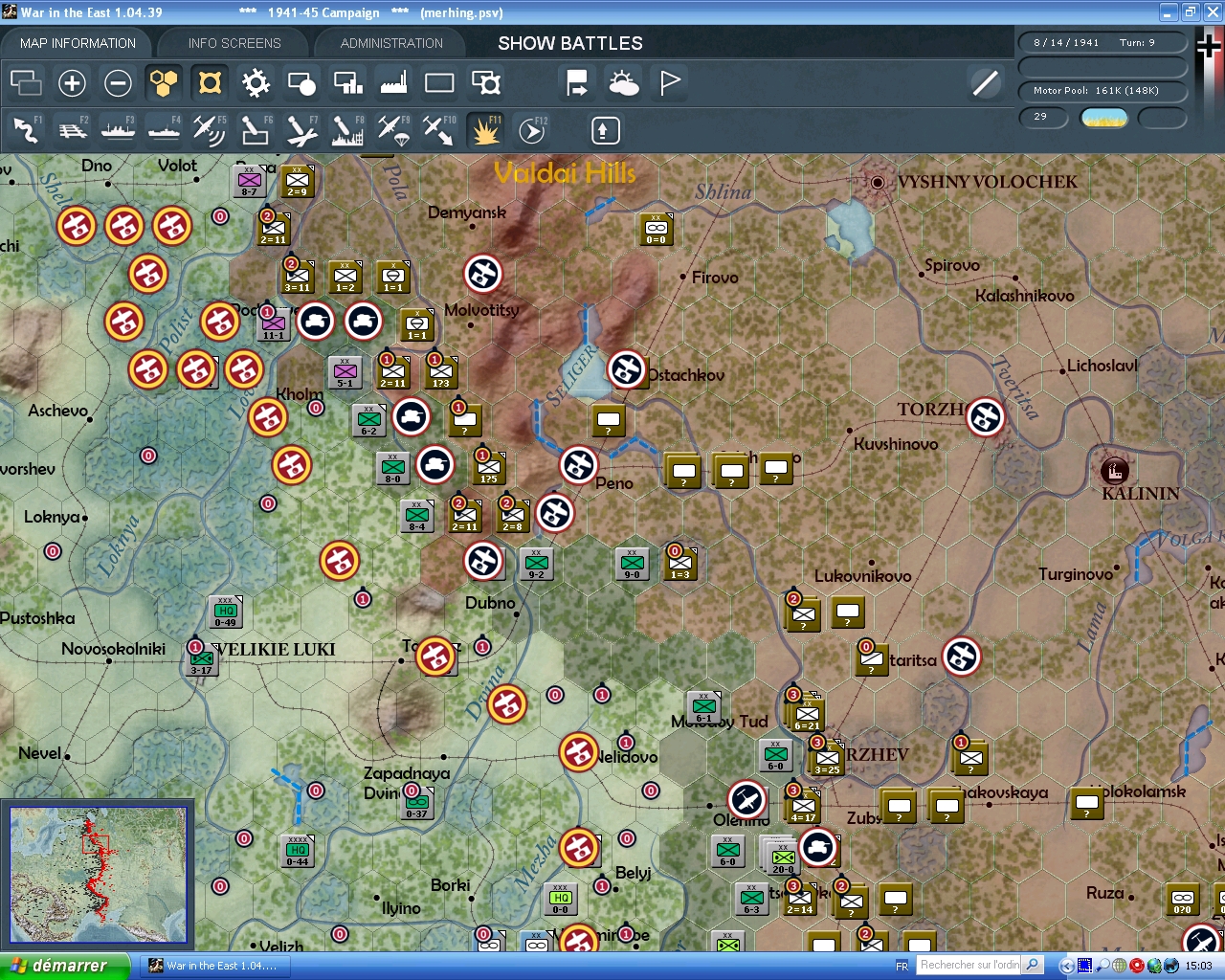Viewport: 1225px width, 980px height.
Task: Click the battle marker east of Staritsa
Action: pos(962,657)
